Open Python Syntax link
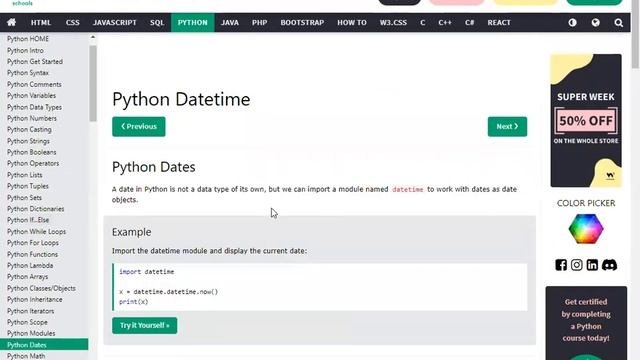Viewport: 640px width, 360px height. pos(28,73)
